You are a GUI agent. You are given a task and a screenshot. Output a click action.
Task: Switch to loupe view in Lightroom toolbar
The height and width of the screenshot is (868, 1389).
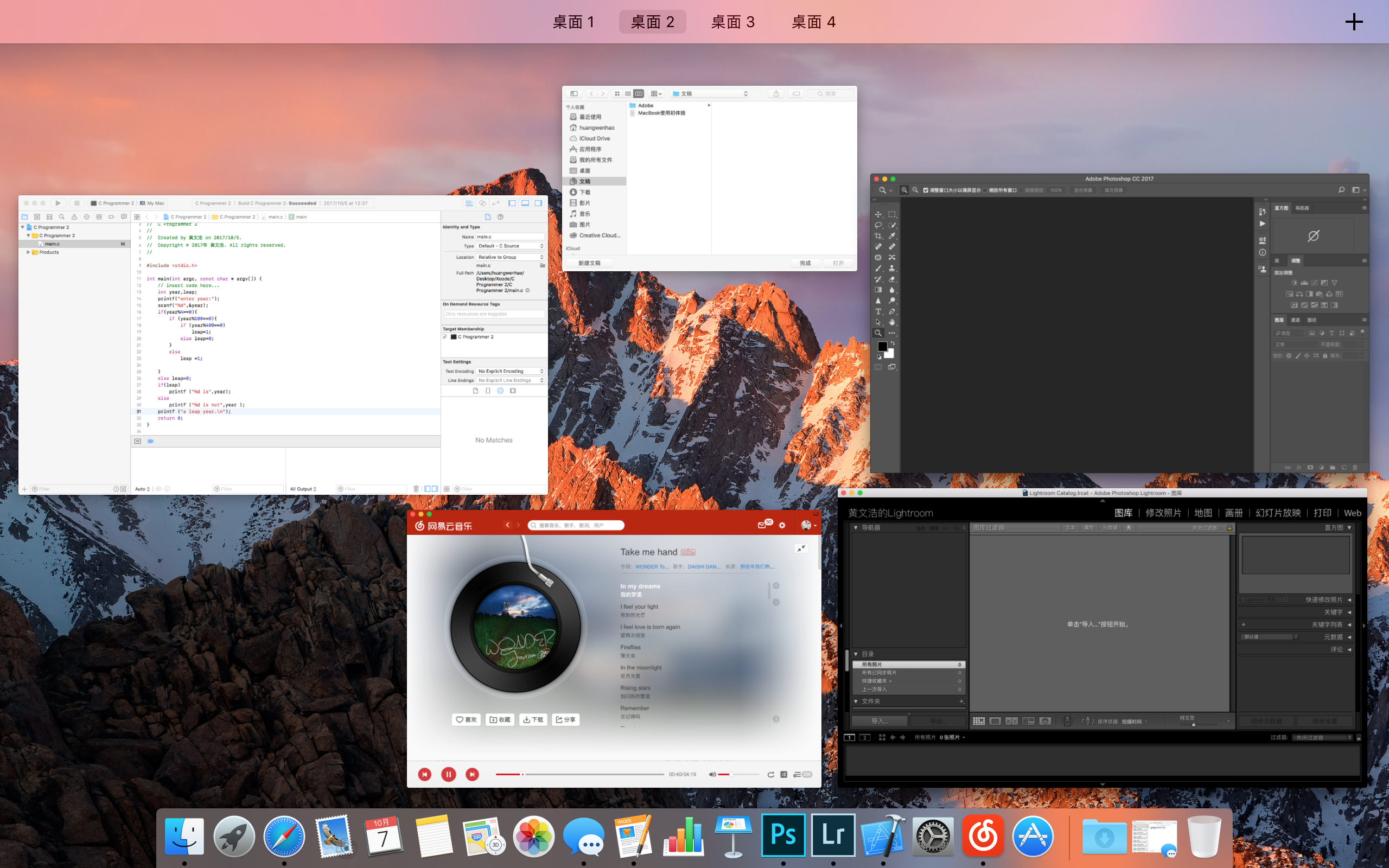coord(995,721)
